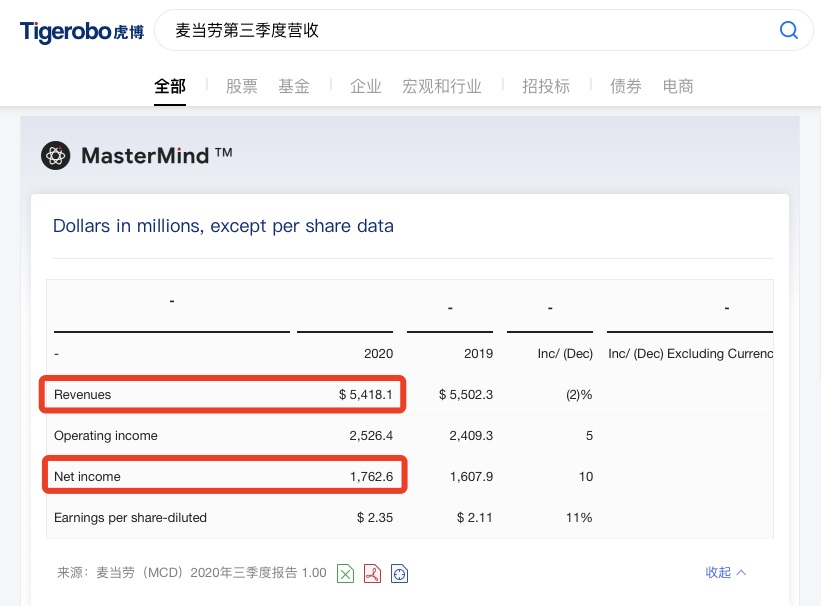This screenshot has height=606, width=821.
Task: Click the EPS value $ 2.35
Action: 375,517
